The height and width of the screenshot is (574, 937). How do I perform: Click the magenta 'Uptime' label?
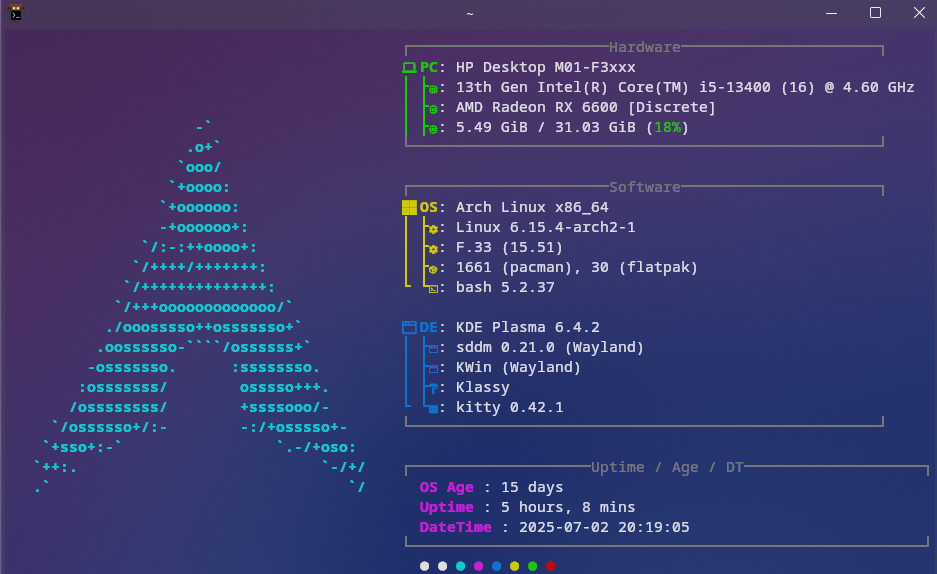coord(446,507)
